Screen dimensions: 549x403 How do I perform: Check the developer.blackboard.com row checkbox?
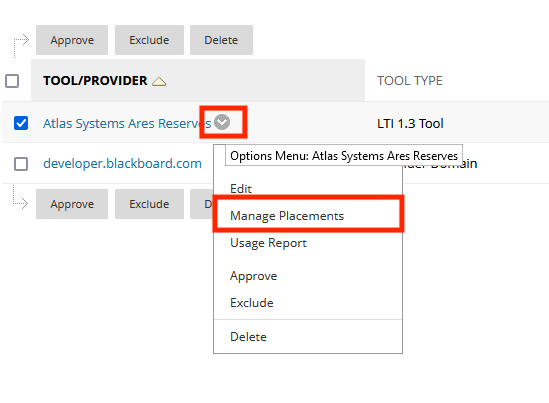pos(21,164)
